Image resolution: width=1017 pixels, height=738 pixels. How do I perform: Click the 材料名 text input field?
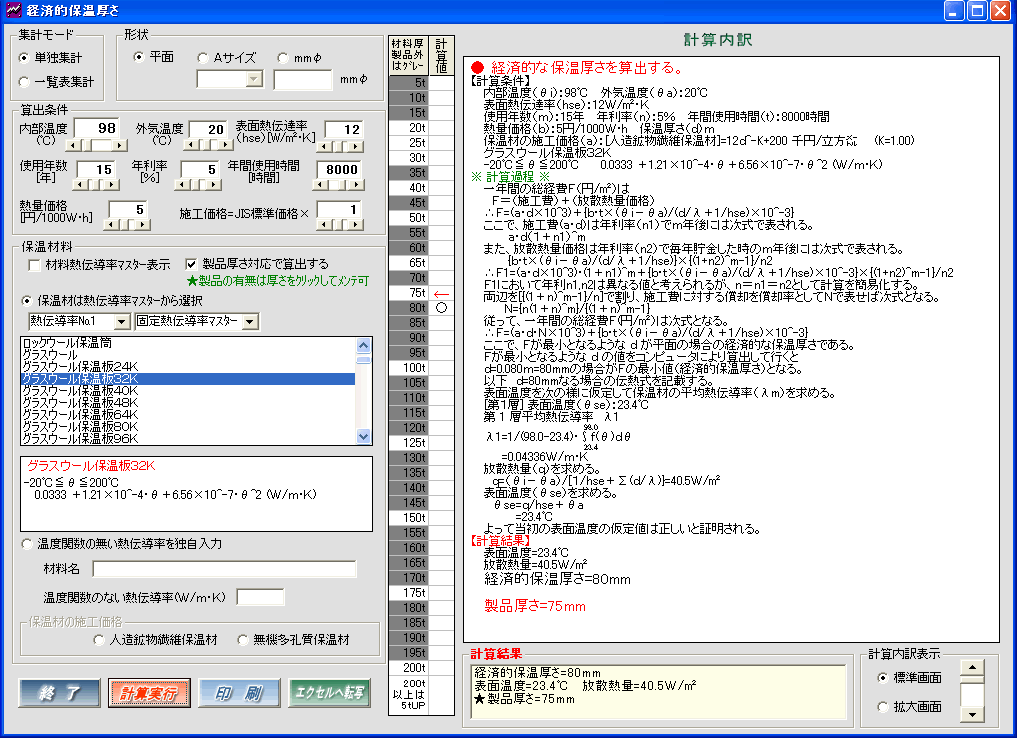point(224,569)
